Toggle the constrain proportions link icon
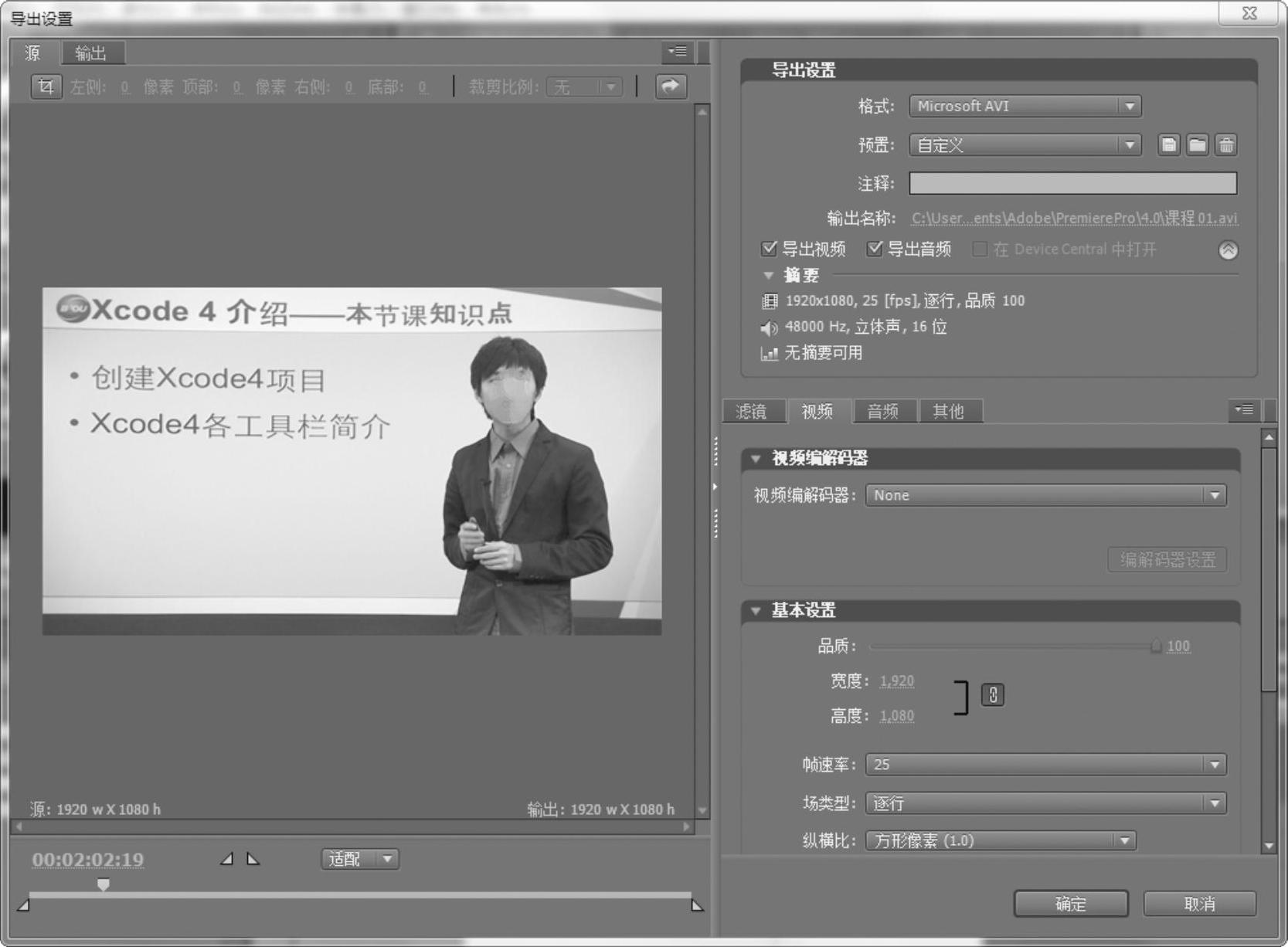The width and height of the screenshot is (1288, 947). coord(993,694)
